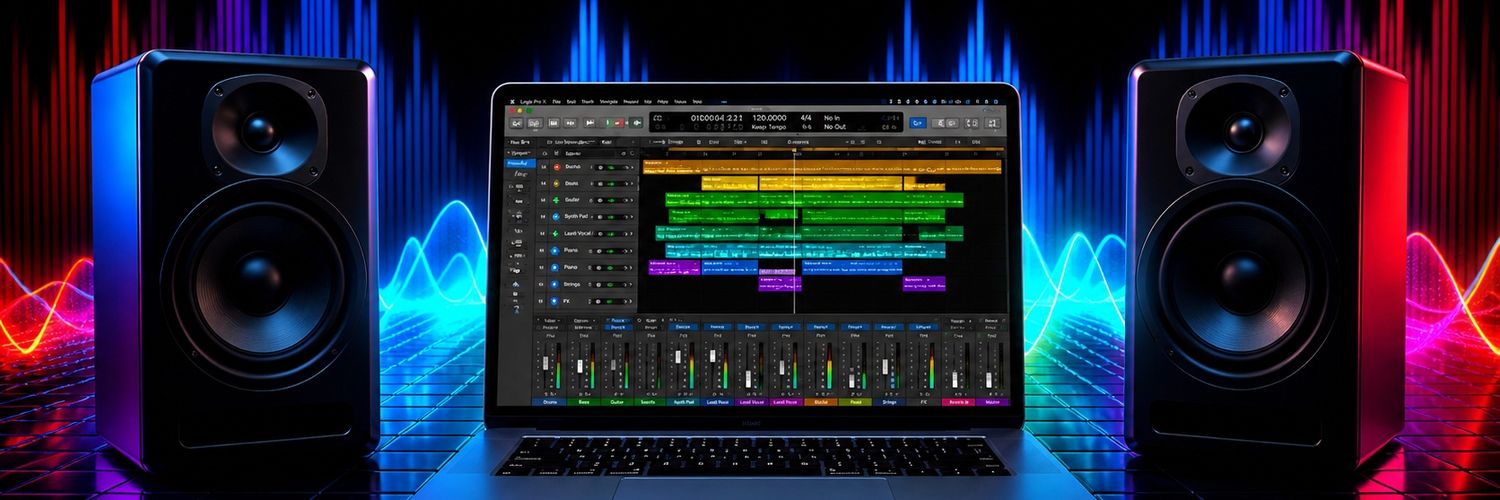Select the orange Guitar channel strip label

click(x=821, y=402)
